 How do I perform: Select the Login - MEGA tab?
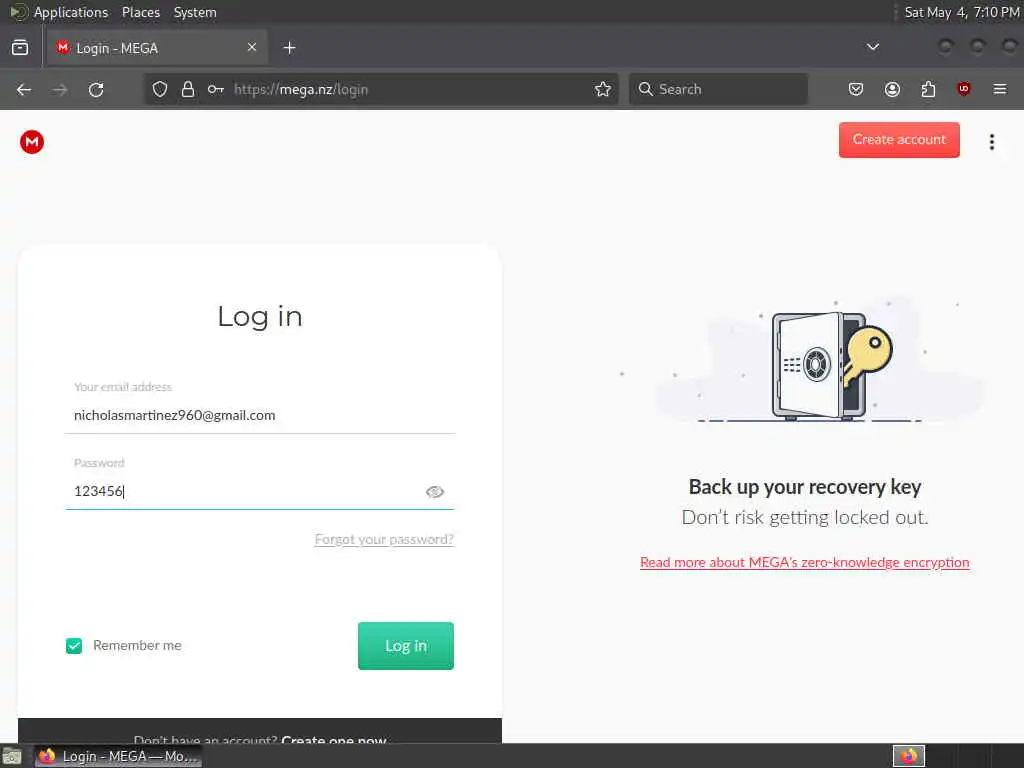pos(157,48)
